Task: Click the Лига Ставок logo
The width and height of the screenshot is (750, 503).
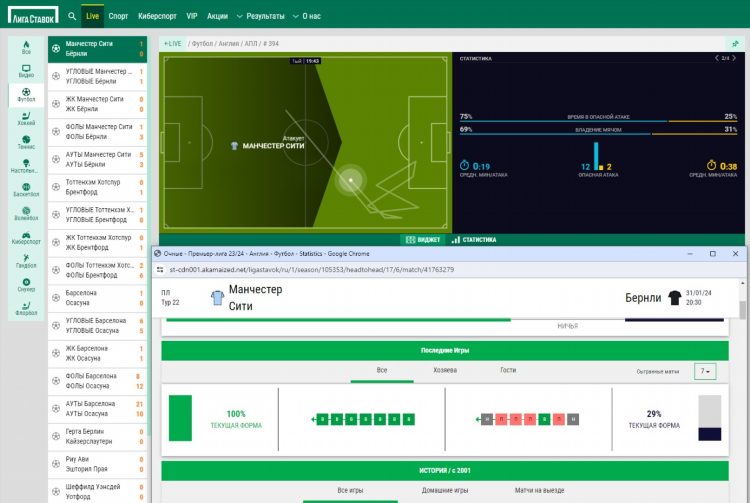Action: pyautogui.click(x=33, y=15)
